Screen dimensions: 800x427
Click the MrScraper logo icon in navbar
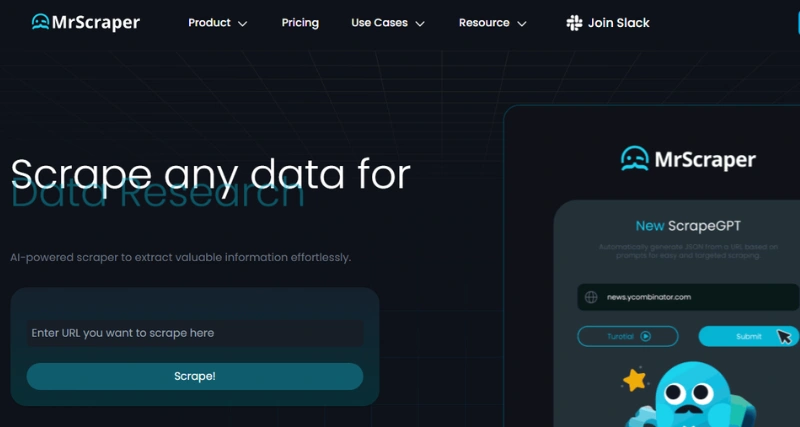(x=40, y=22)
